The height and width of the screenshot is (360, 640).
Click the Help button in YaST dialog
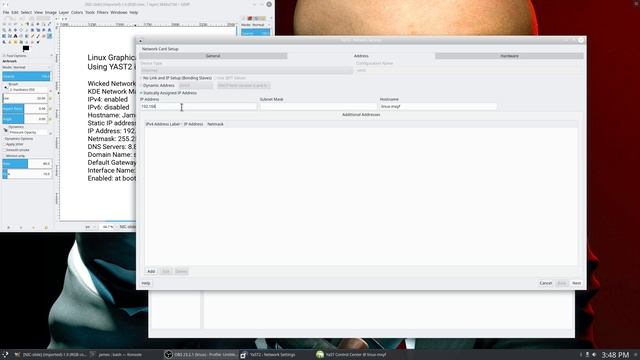point(146,283)
